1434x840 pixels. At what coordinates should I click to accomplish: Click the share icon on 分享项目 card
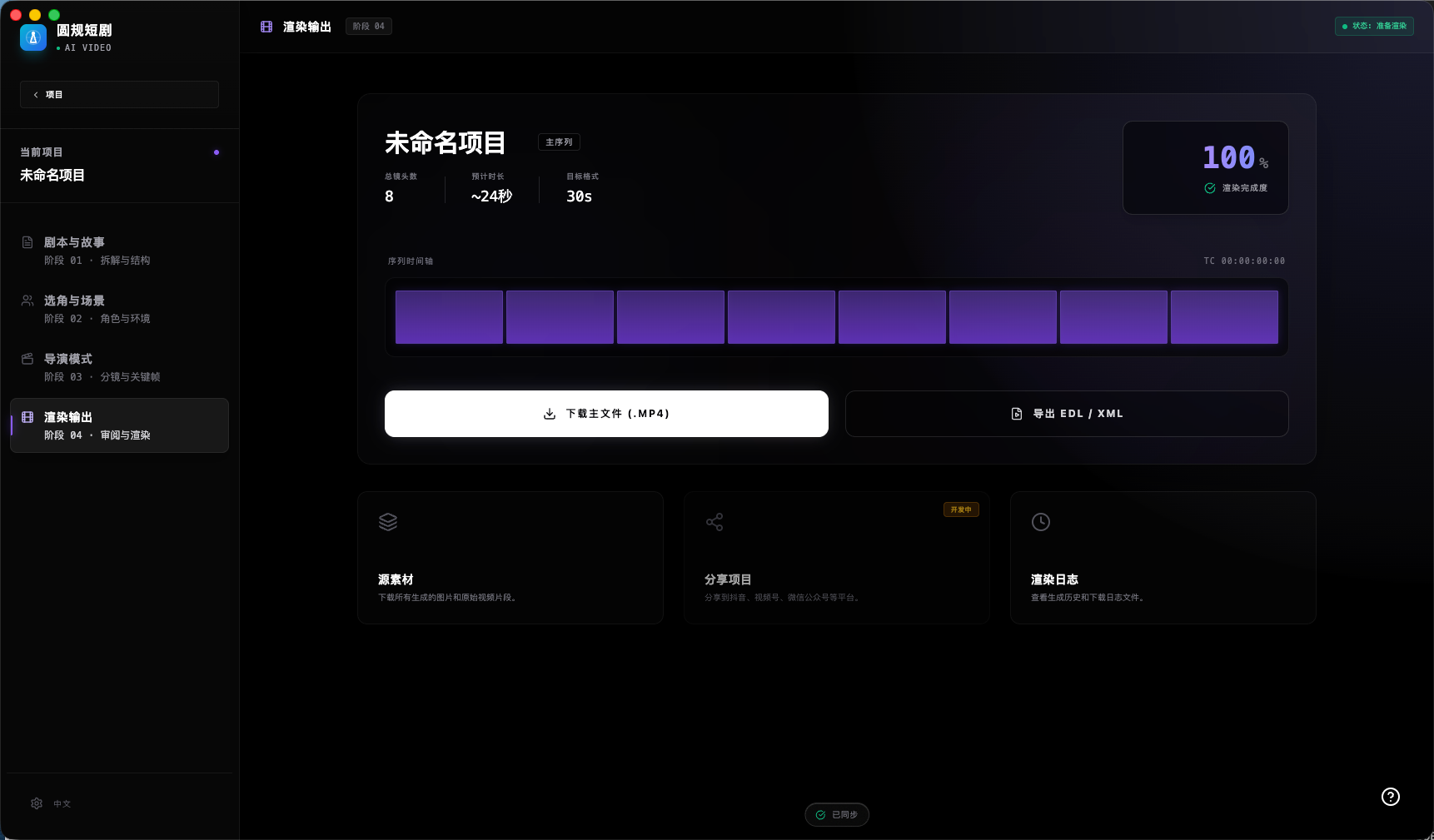click(x=715, y=522)
